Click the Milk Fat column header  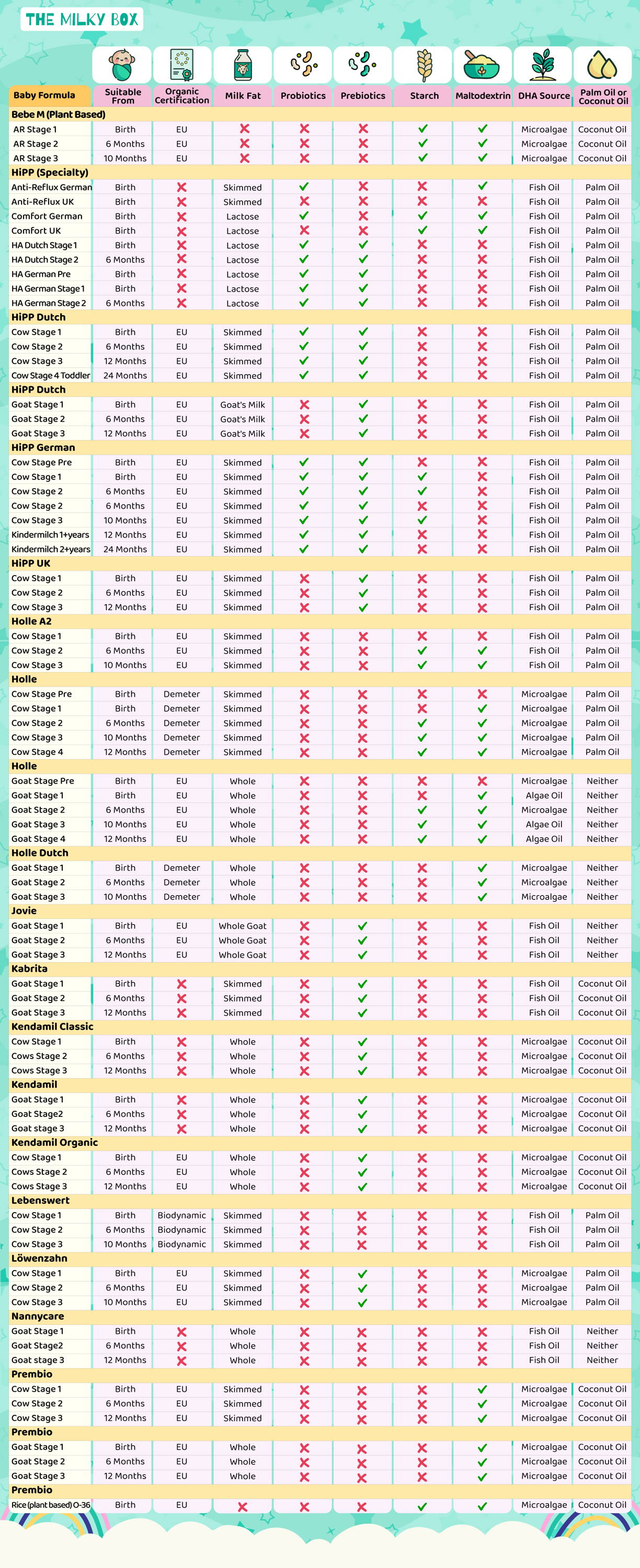(x=243, y=96)
